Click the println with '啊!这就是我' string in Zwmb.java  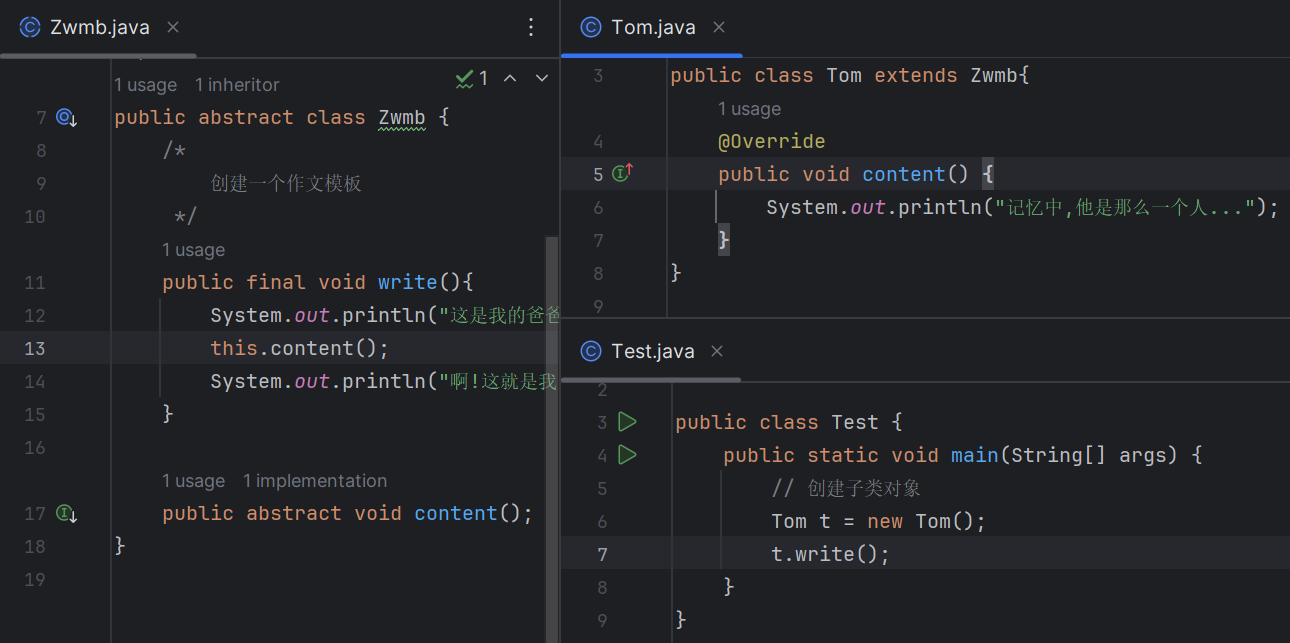point(385,382)
